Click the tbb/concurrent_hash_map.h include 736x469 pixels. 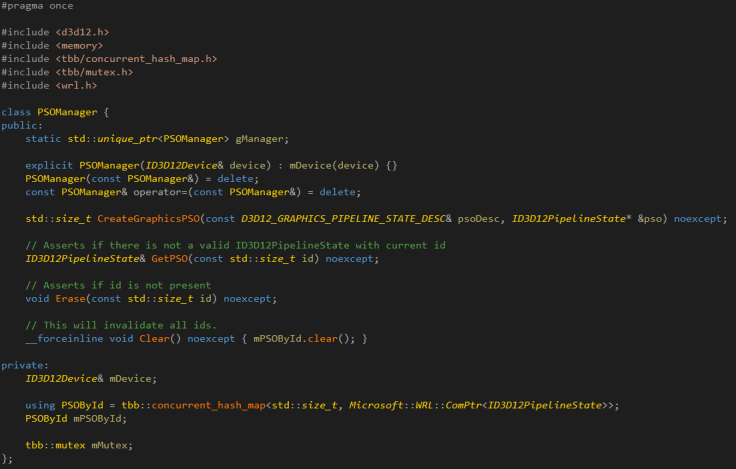136,59
